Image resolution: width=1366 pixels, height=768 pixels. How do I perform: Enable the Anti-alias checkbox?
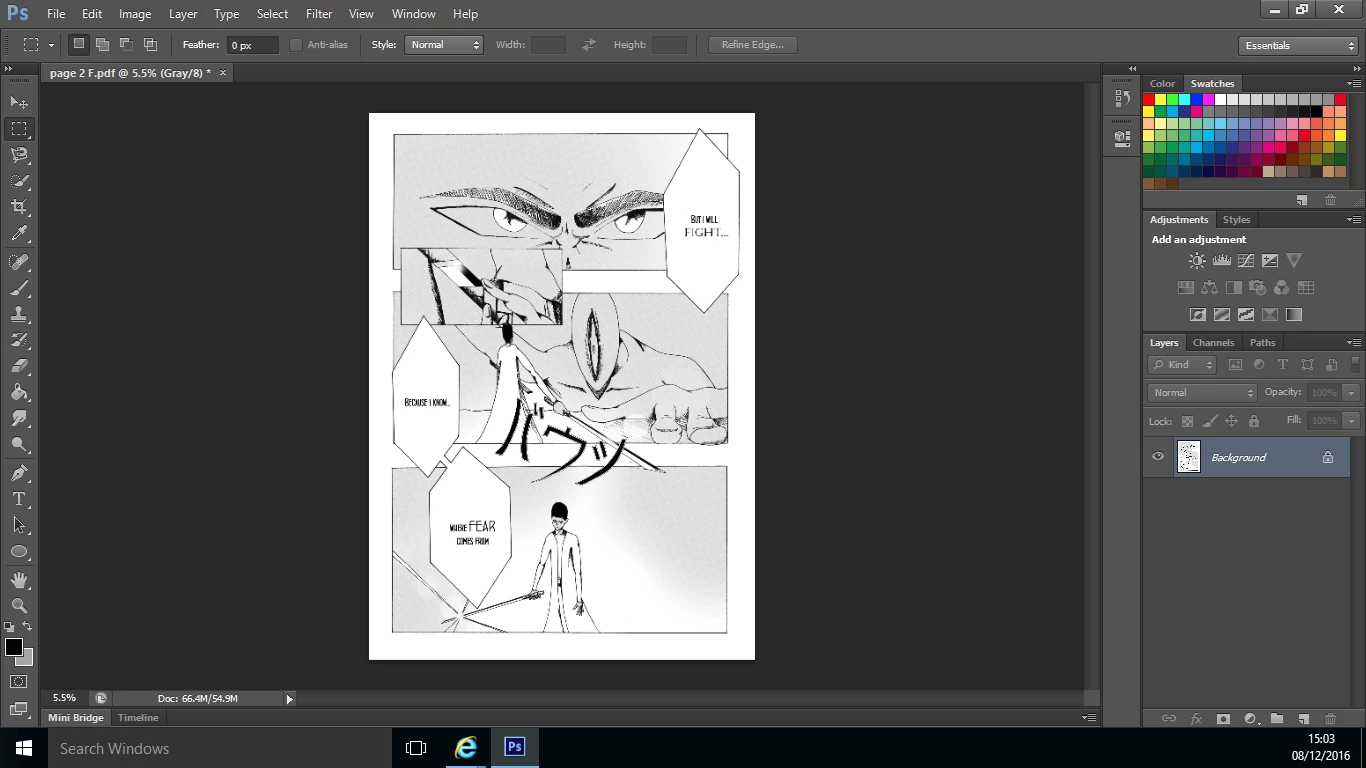(x=296, y=45)
